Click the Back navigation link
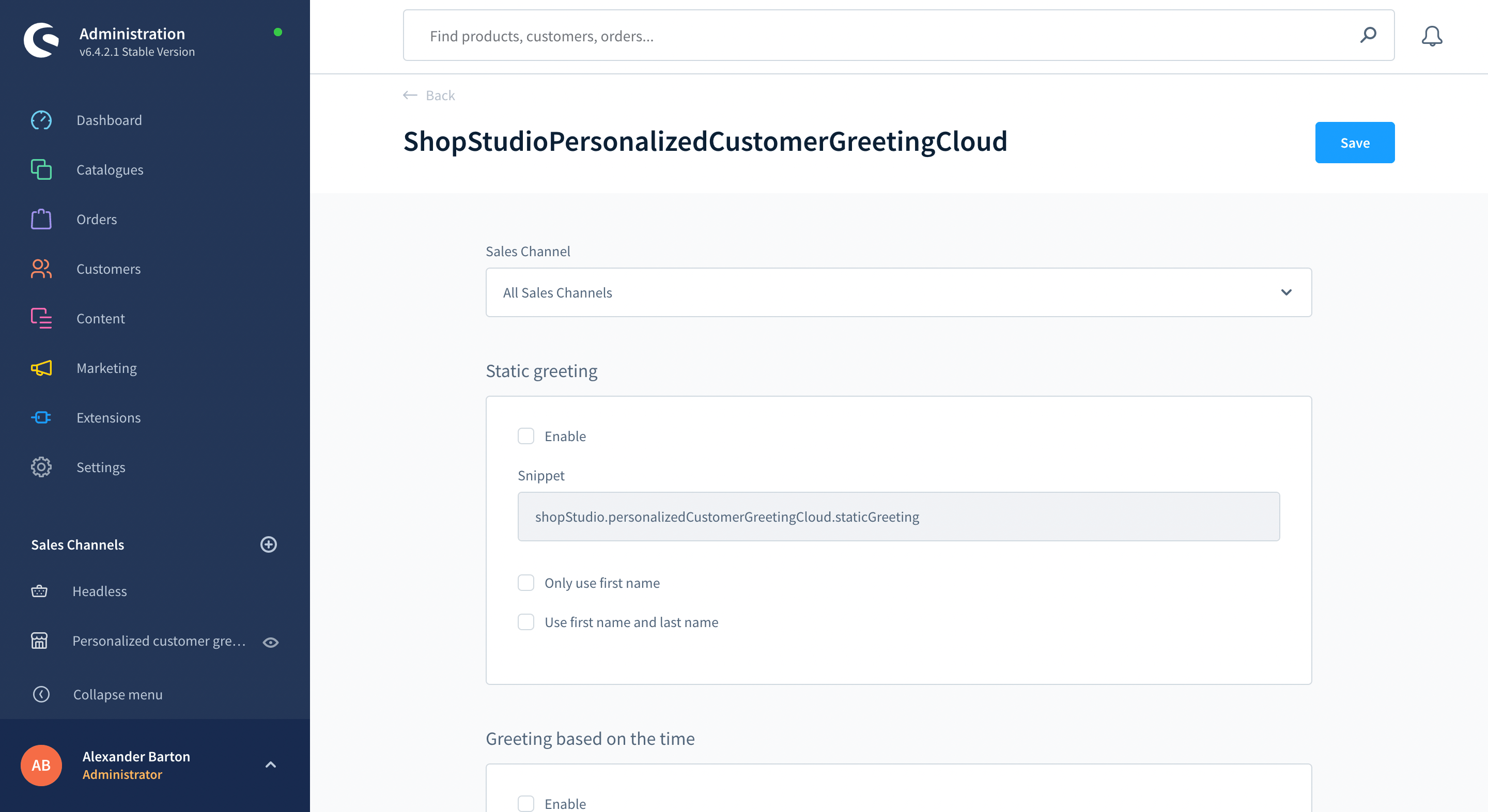Viewport: 1488px width, 812px height. 429,95
